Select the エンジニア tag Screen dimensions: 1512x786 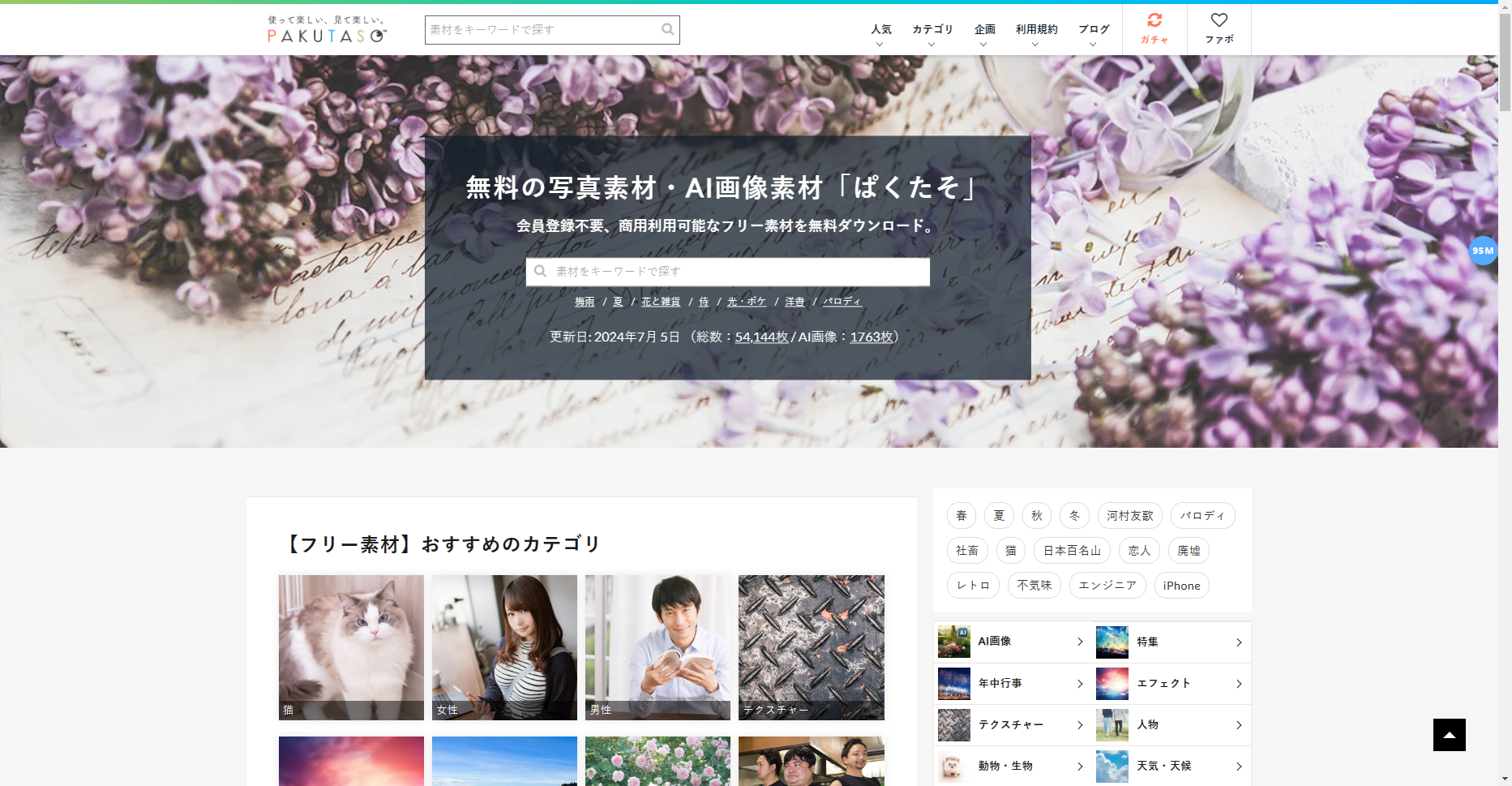pyautogui.click(x=1107, y=586)
